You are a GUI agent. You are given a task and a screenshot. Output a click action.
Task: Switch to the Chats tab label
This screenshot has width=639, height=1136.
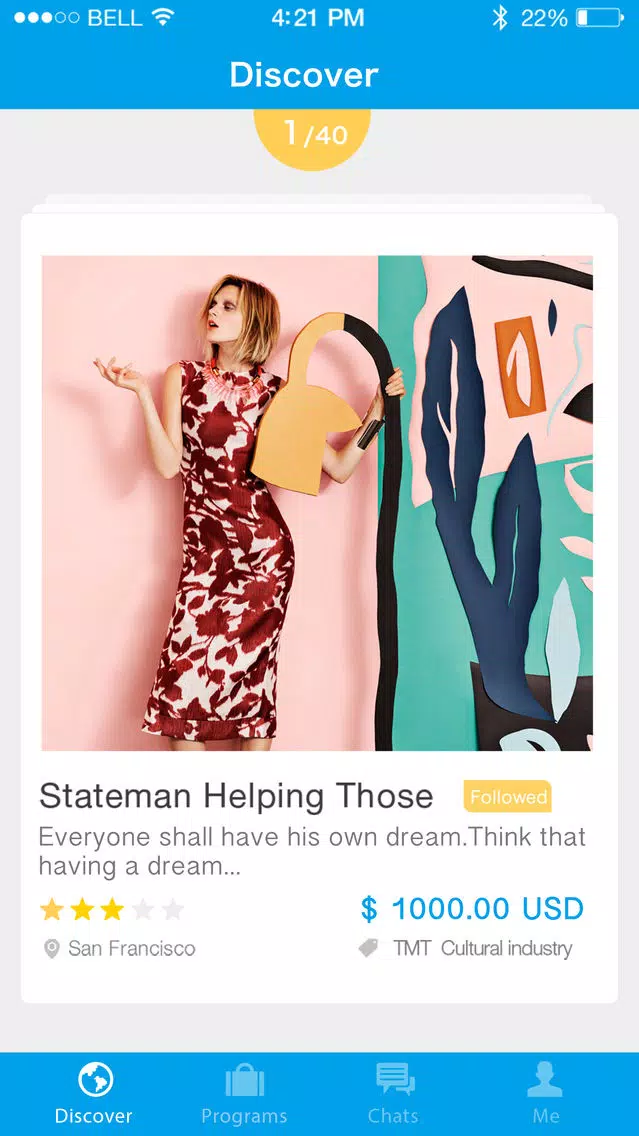393,1116
